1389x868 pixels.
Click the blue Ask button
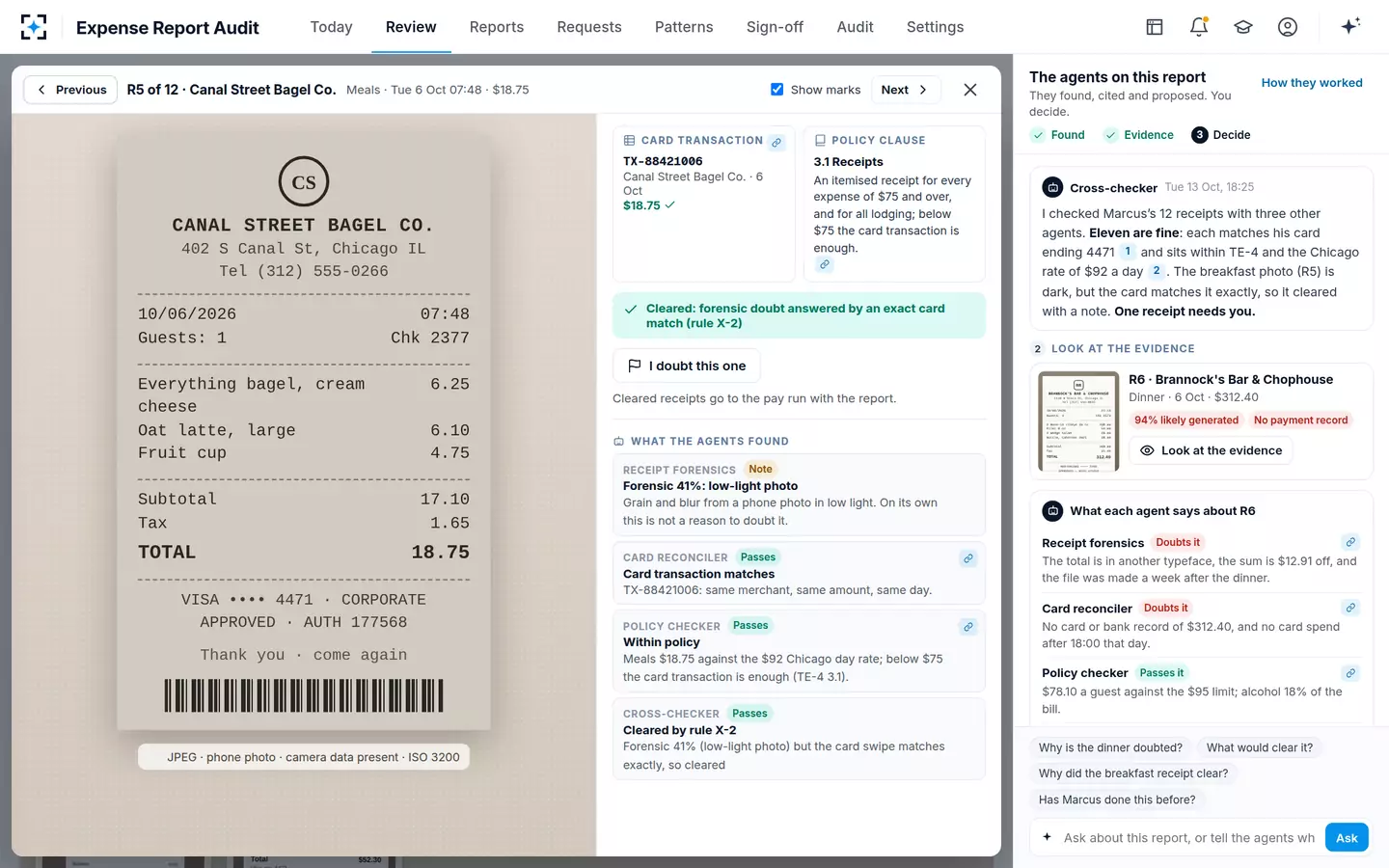pyautogui.click(x=1347, y=838)
